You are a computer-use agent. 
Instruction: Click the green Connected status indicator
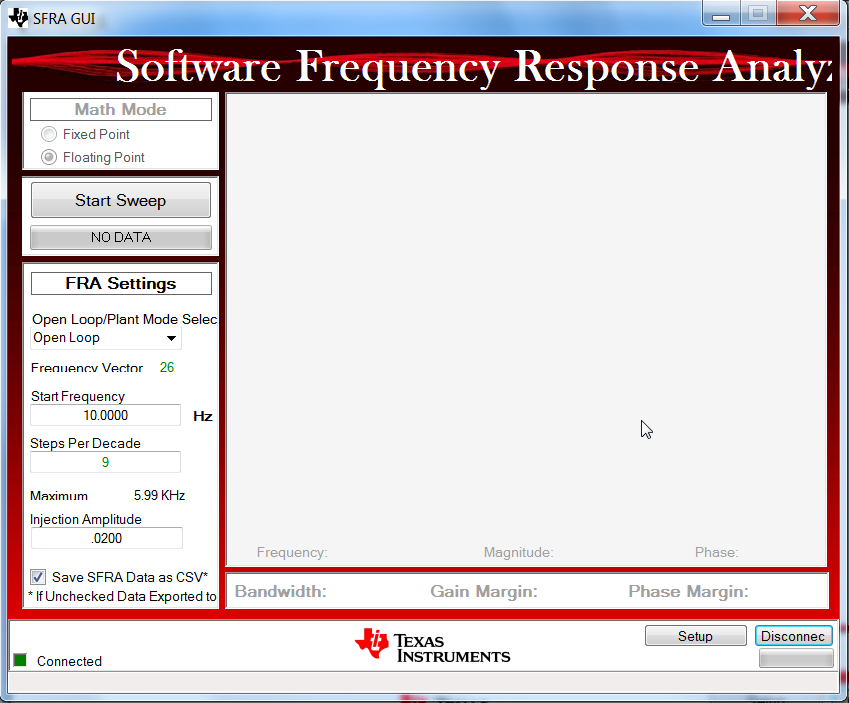point(20,660)
